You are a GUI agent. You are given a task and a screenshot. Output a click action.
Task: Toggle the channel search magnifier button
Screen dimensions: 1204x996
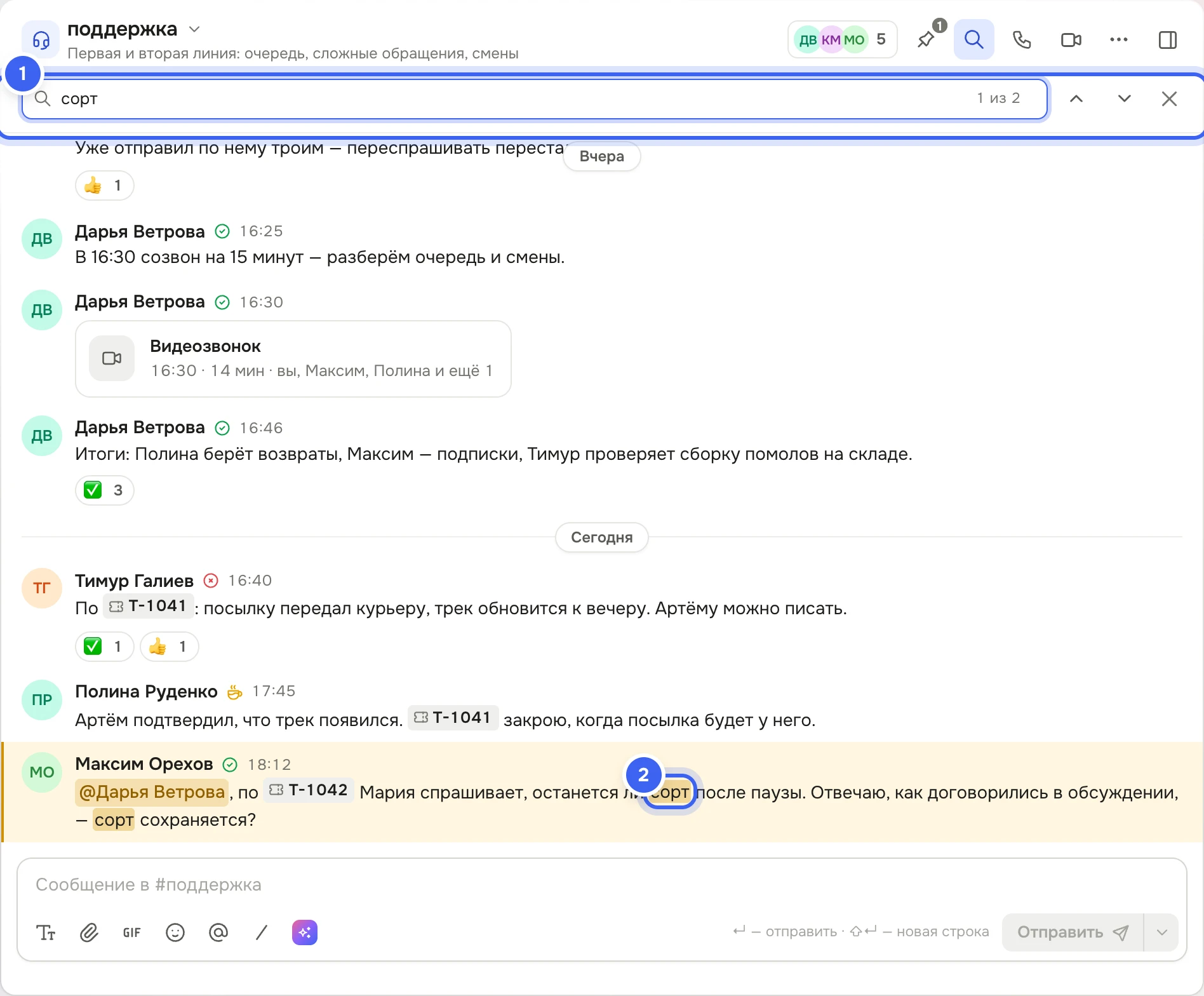974,39
